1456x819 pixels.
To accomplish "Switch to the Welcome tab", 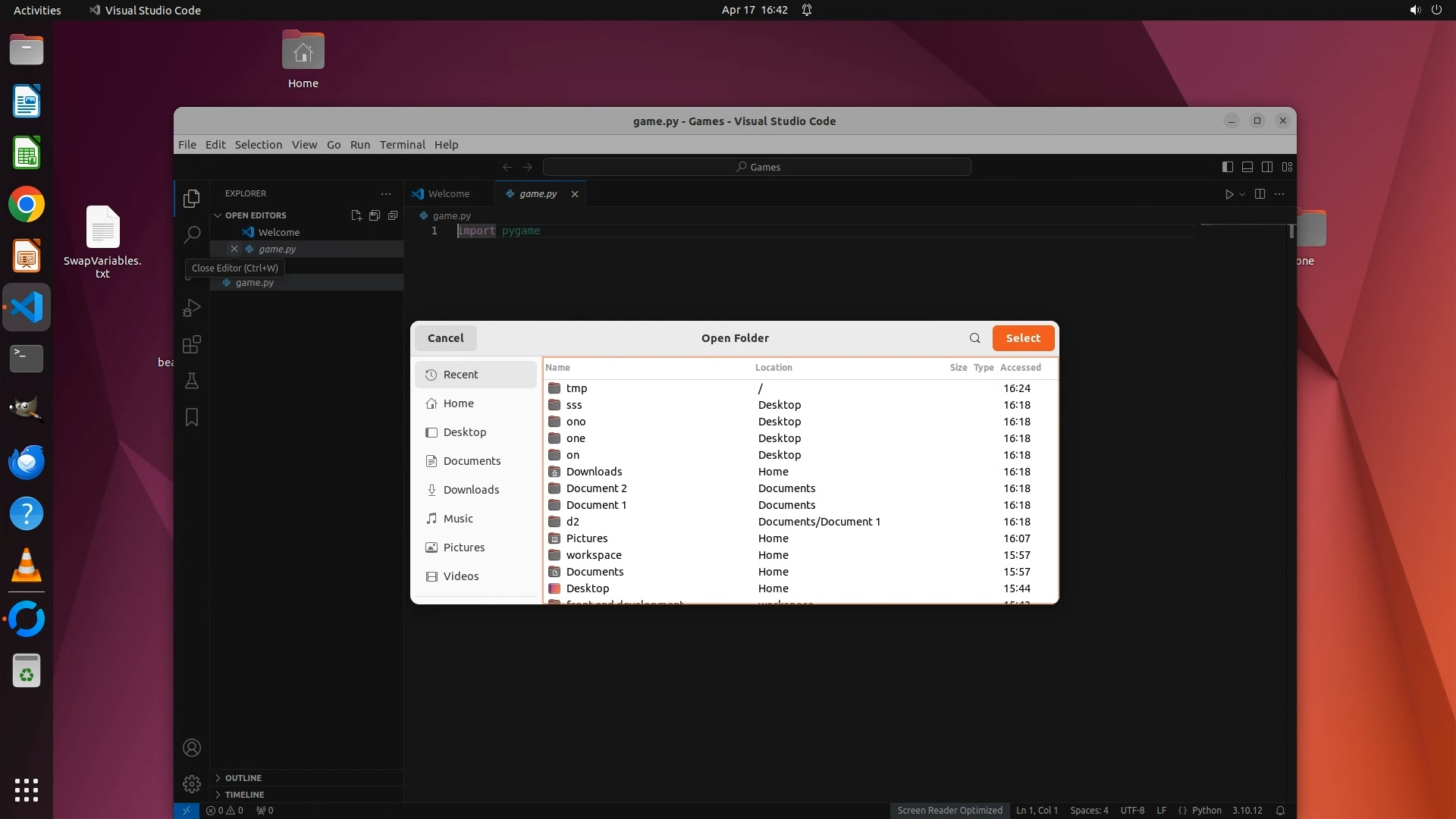I will (447, 194).
